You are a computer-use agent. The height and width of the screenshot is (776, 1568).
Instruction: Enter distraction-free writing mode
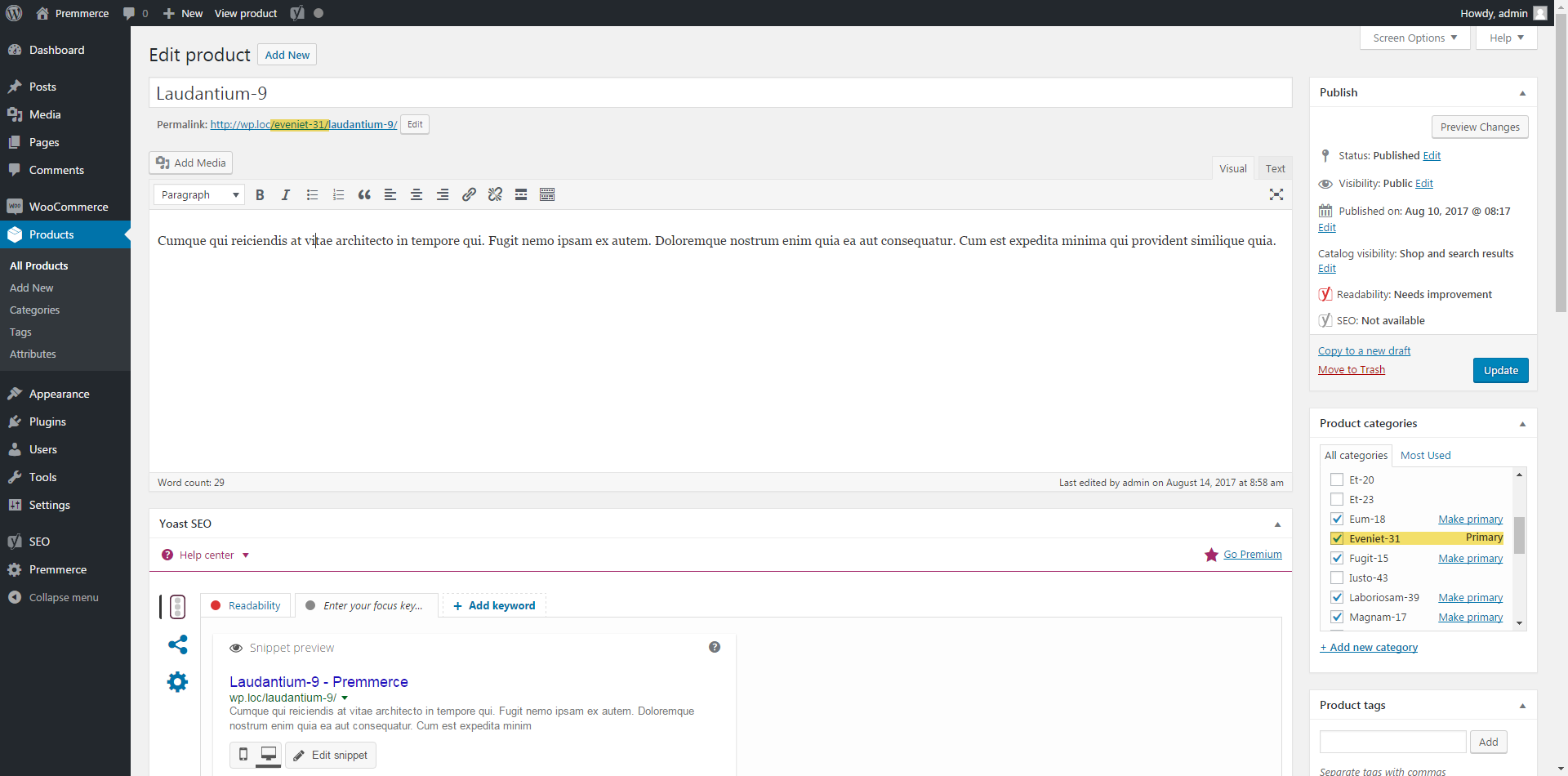coord(1276,194)
